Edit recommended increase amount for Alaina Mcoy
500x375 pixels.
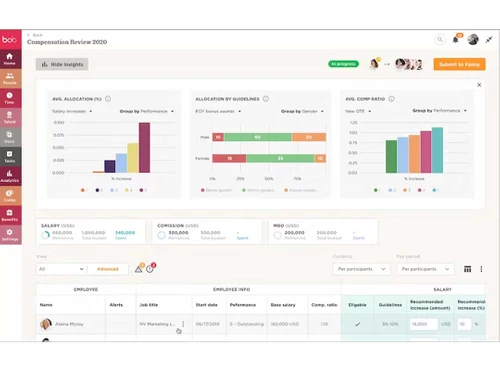click(424, 324)
